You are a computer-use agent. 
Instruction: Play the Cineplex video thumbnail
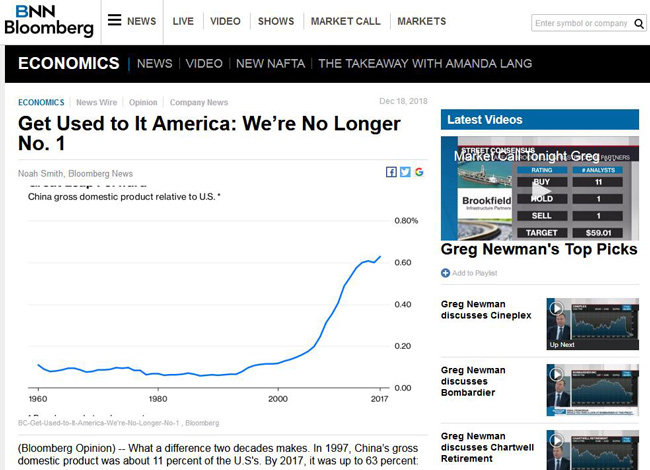pos(592,324)
